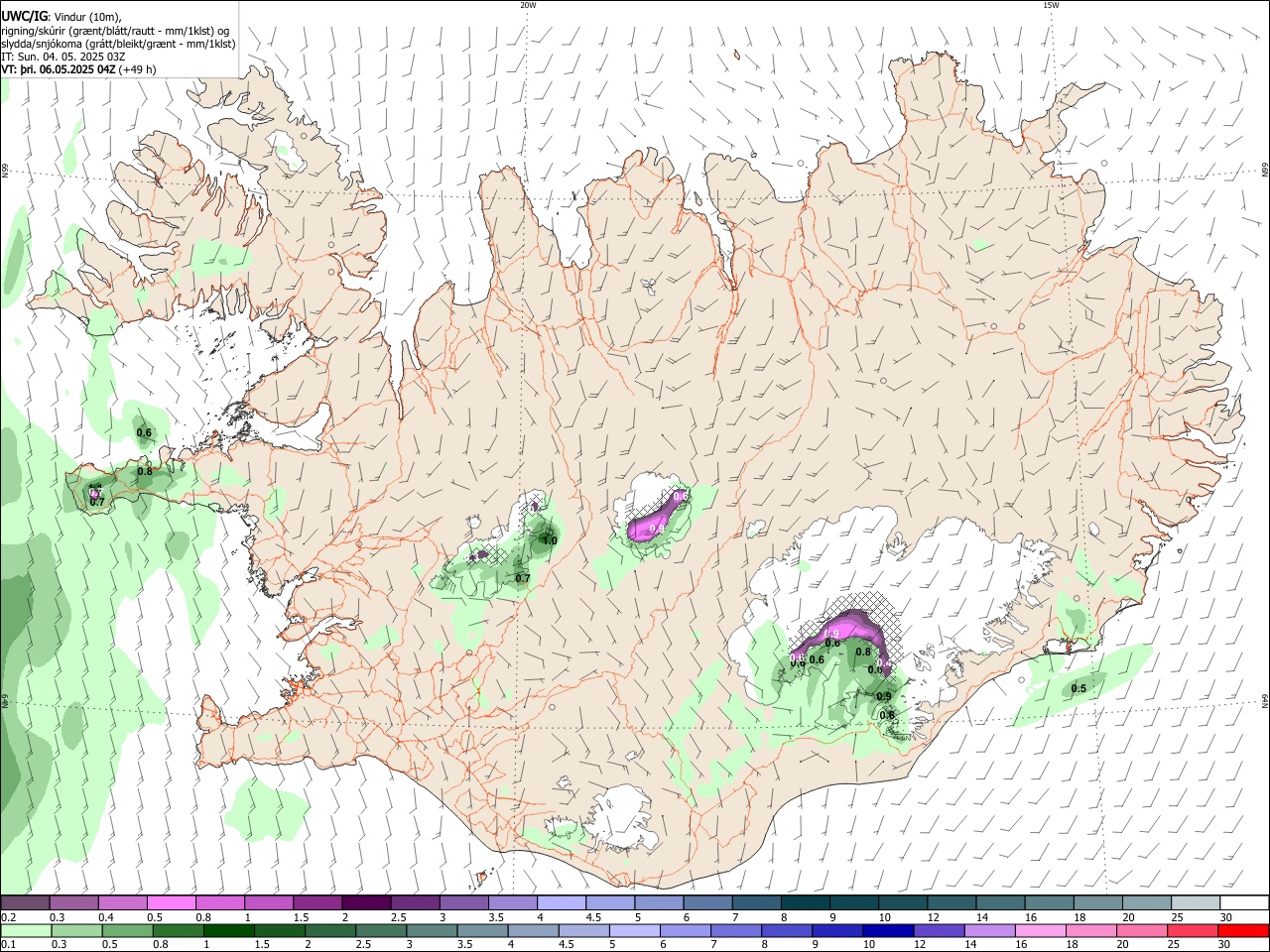
Task: Select top-row legend swatch between 0.2 and 0.3
Action: pyautogui.click(x=26, y=903)
